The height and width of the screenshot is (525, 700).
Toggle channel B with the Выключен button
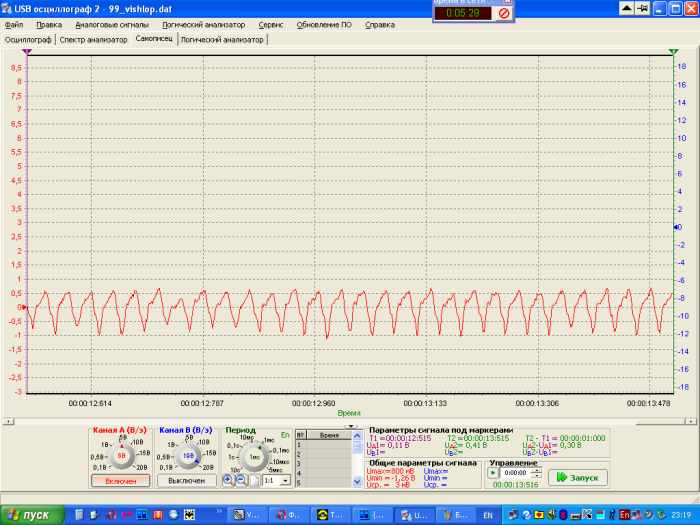click(187, 481)
